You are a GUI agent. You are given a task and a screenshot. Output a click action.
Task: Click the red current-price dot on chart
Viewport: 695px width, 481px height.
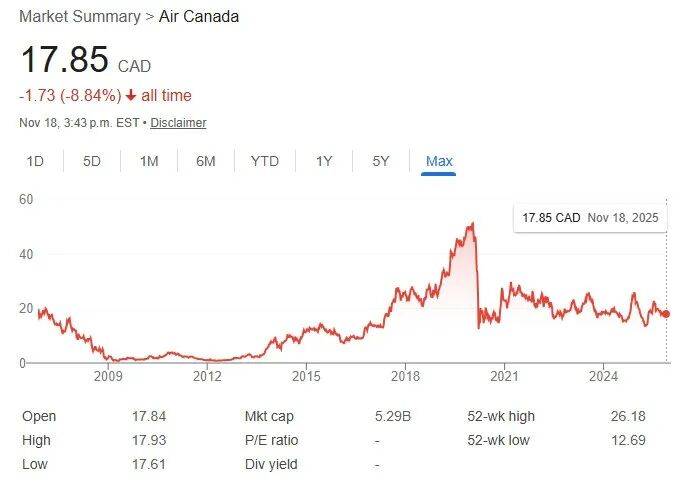667,314
